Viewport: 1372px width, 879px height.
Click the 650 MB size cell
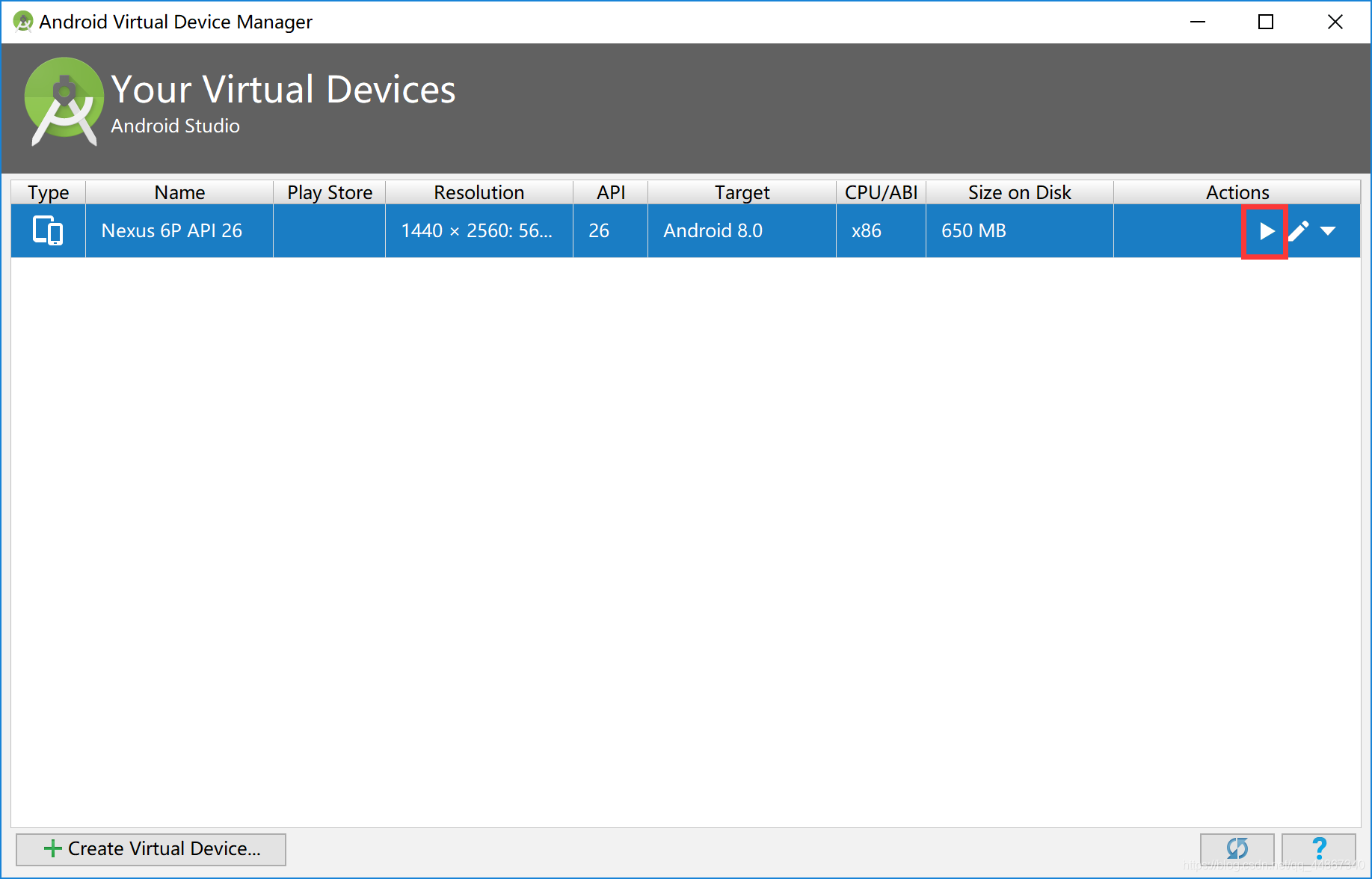pos(1020,230)
